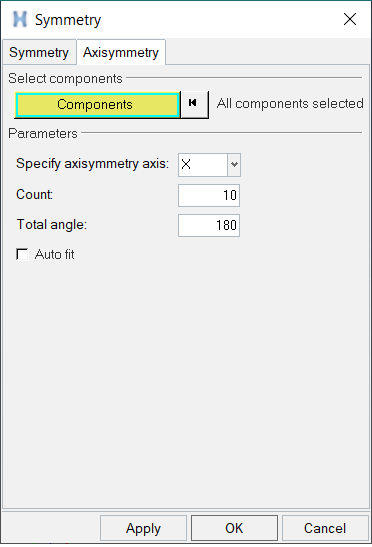
Task: Click the HyperWorks logo in title bar
Action: pyautogui.click(x=20, y=19)
